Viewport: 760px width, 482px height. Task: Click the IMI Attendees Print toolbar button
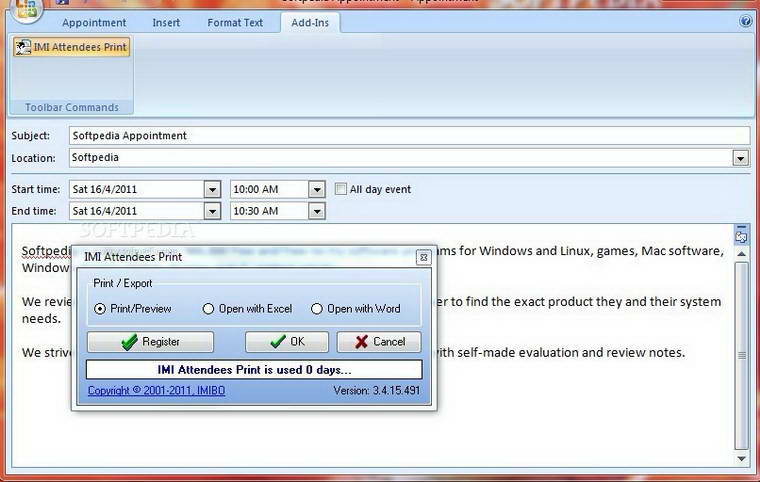point(72,47)
